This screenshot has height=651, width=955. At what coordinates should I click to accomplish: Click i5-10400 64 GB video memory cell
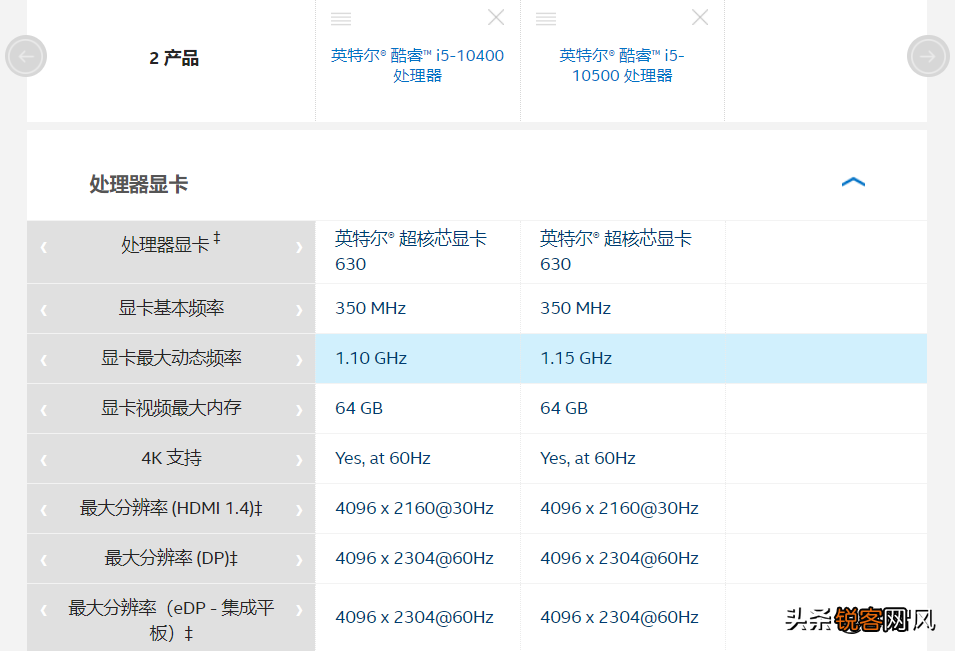click(x=418, y=408)
